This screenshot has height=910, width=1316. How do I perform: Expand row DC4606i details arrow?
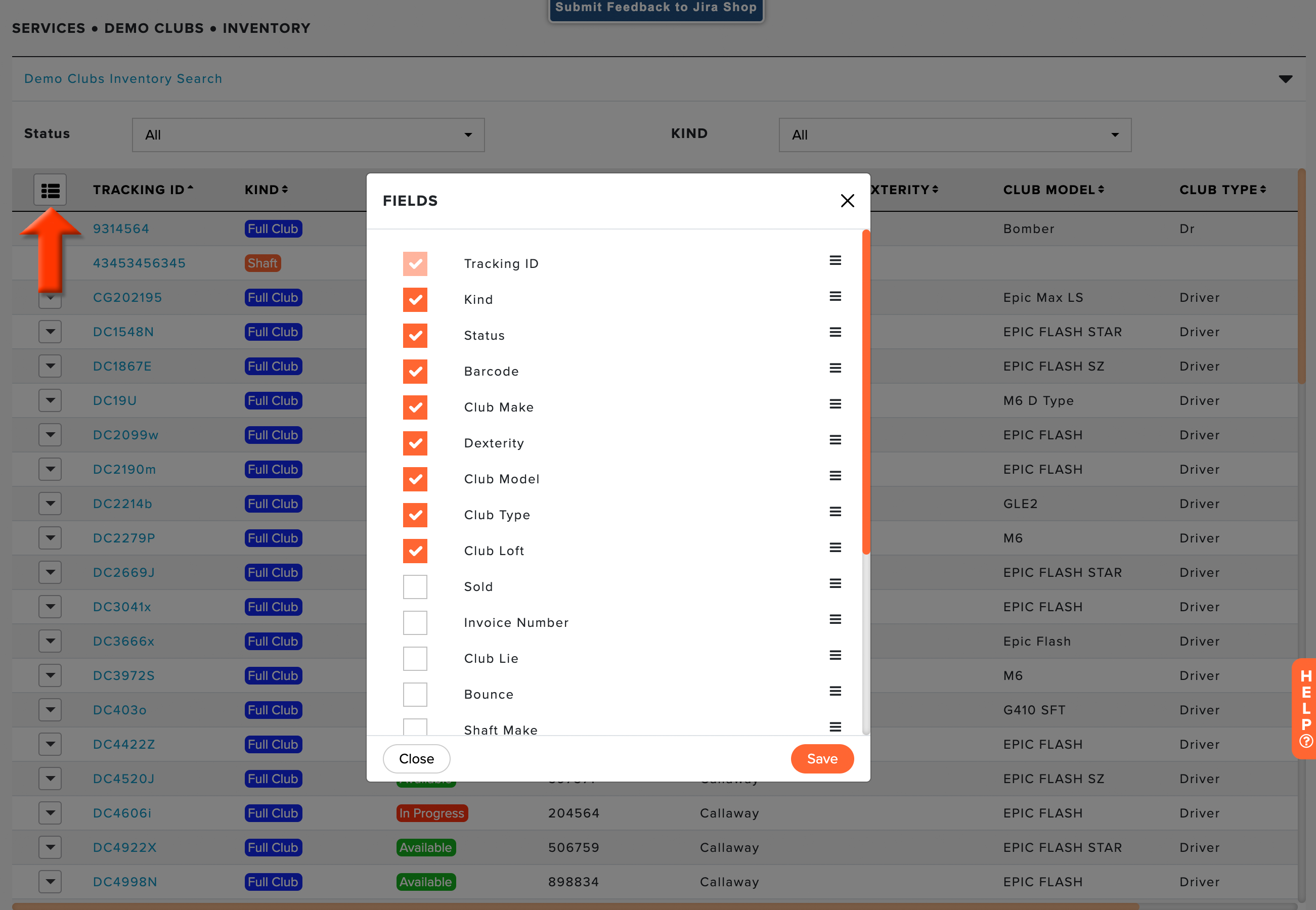[x=50, y=813]
